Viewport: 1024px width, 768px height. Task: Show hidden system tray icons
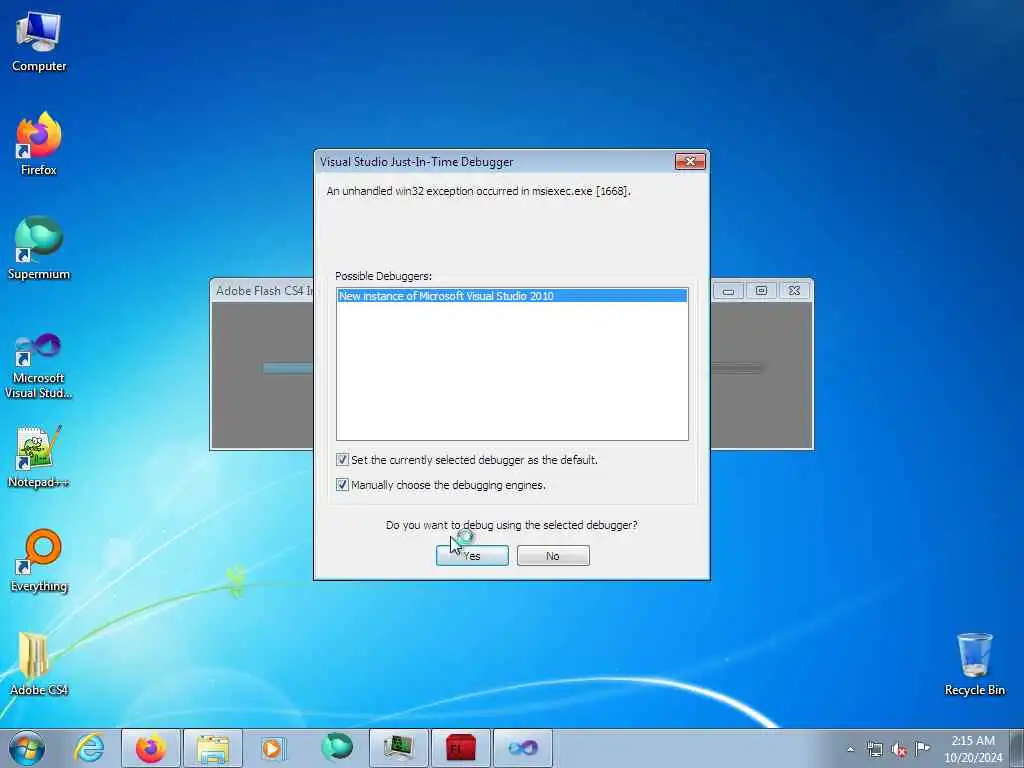coord(850,749)
